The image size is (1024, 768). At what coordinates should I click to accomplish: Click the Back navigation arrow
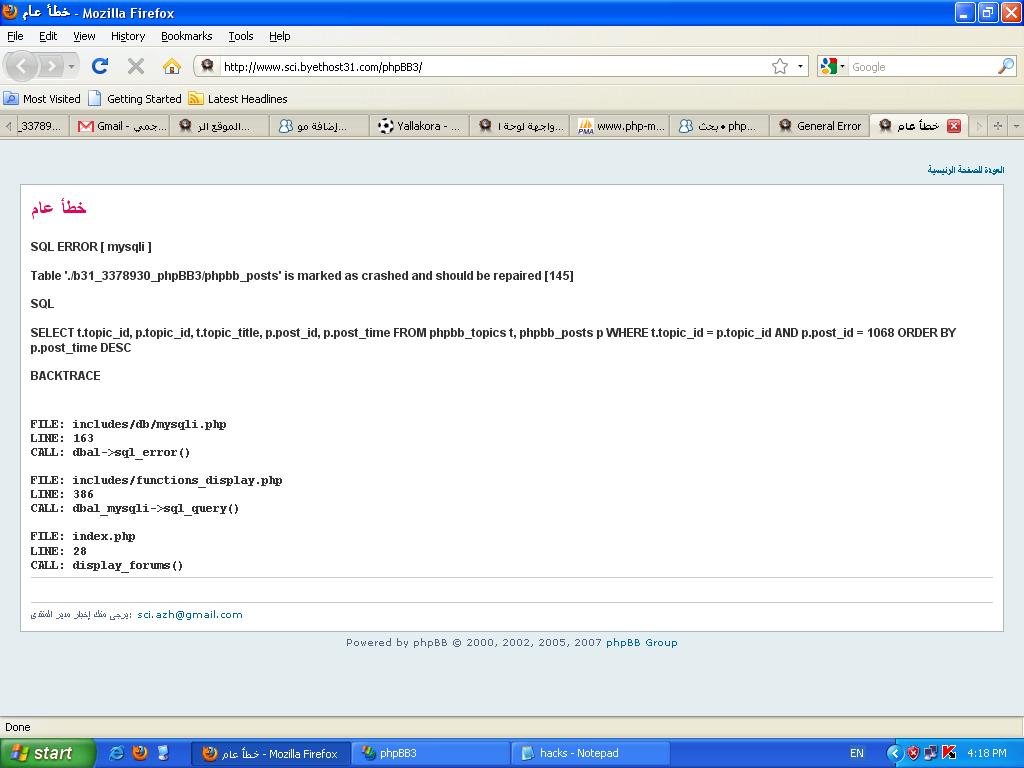tap(22, 66)
